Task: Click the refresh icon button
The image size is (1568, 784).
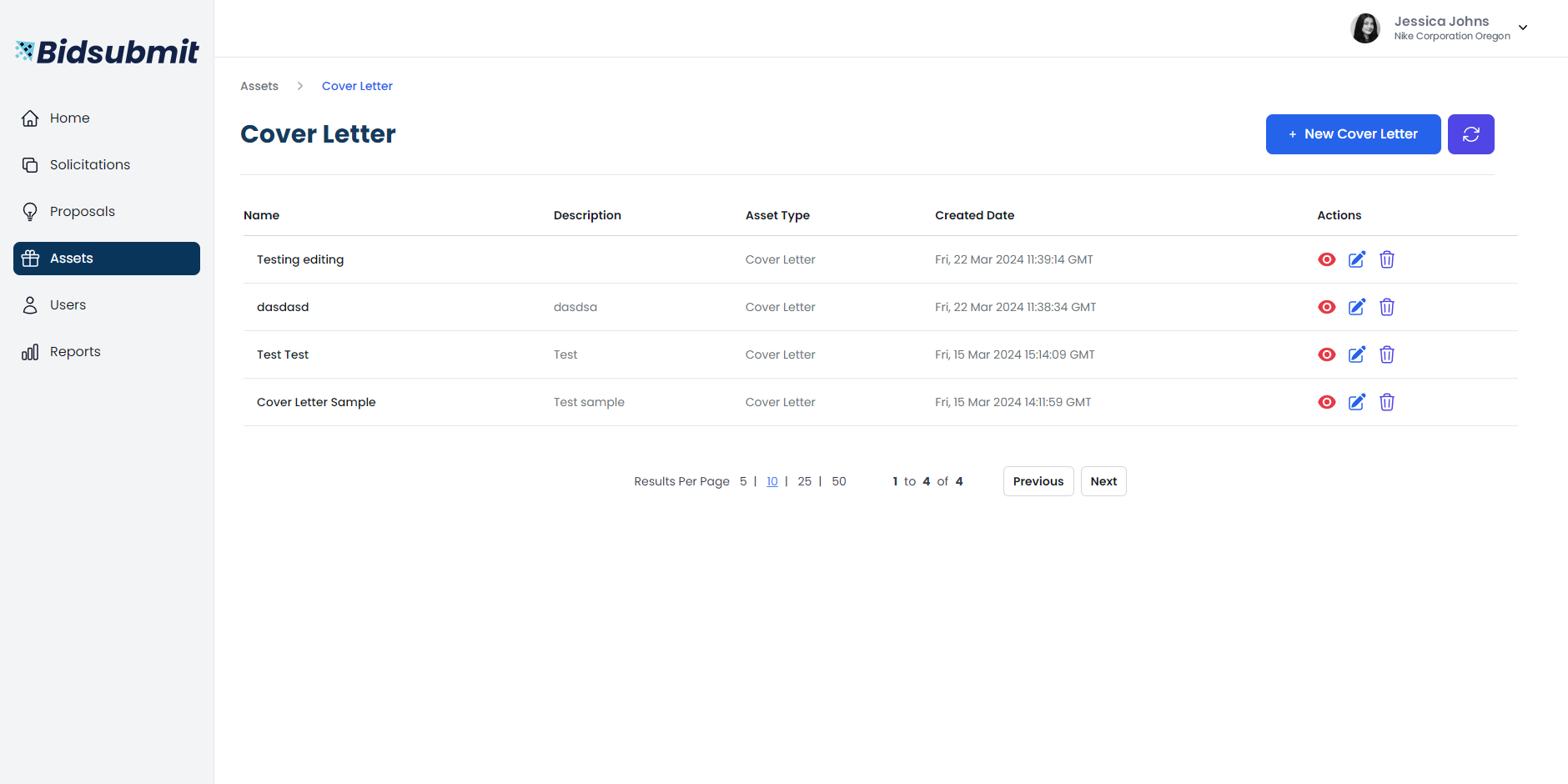Action: 1470,134
